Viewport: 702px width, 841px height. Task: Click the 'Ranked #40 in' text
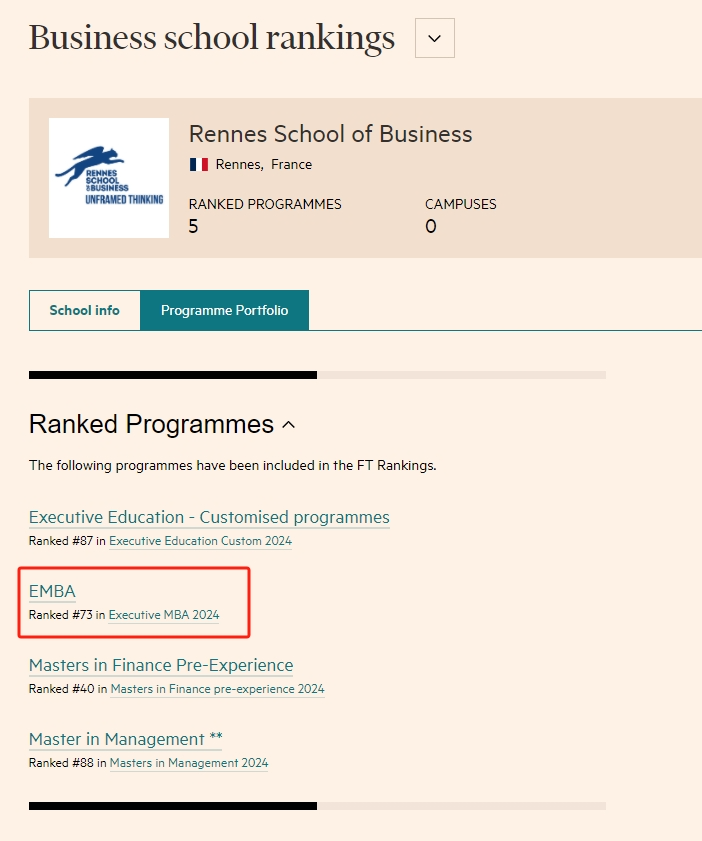point(68,689)
